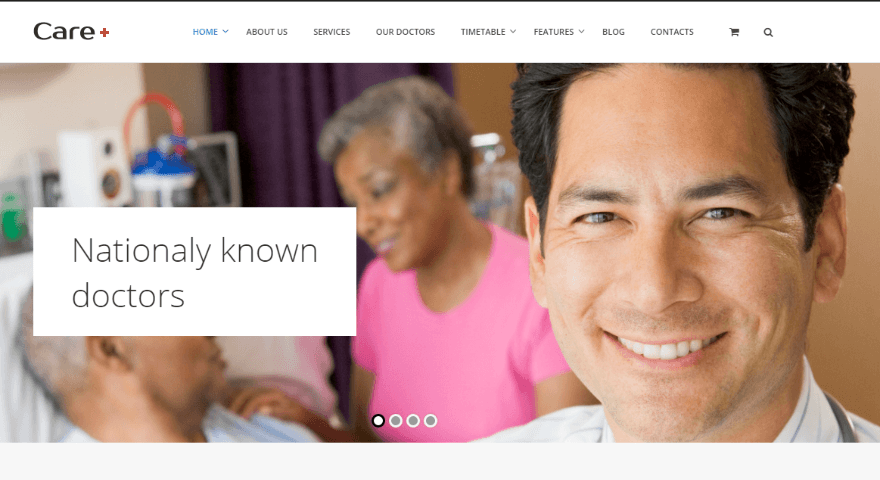Click the search magnifier icon

click(x=768, y=33)
